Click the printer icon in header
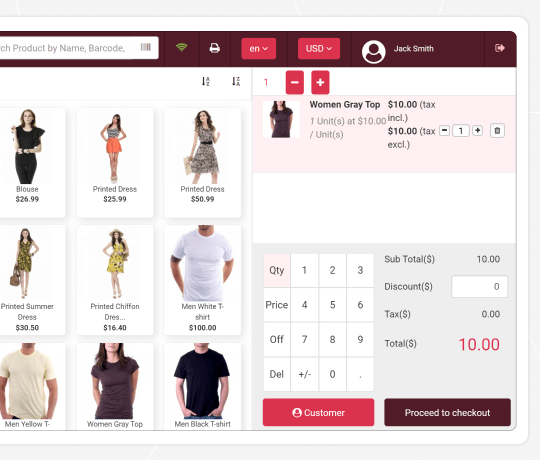Image resolution: width=540 pixels, height=460 pixels. coord(215,48)
